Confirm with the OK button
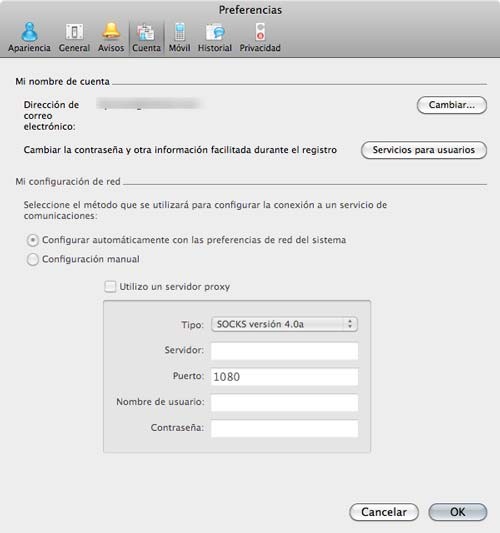 pyautogui.click(x=458, y=512)
